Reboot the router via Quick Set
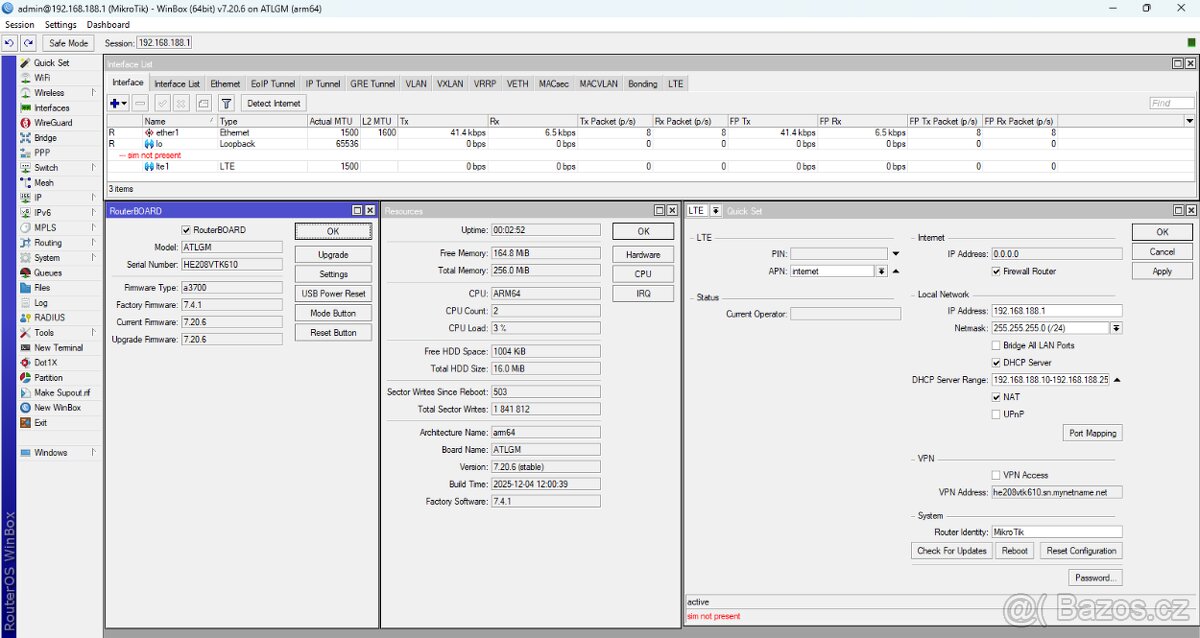Image resolution: width=1200 pixels, height=638 pixels. [1014, 550]
